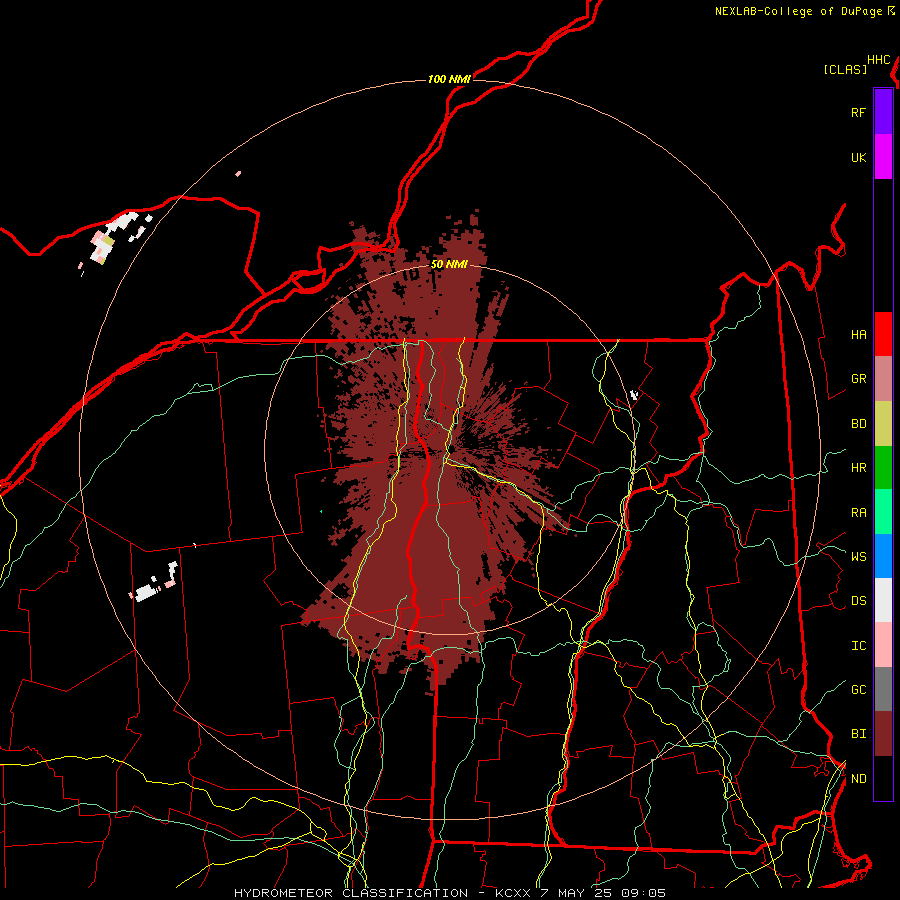Click the HR legend label
The image size is (900, 900).
[x=858, y=467]
